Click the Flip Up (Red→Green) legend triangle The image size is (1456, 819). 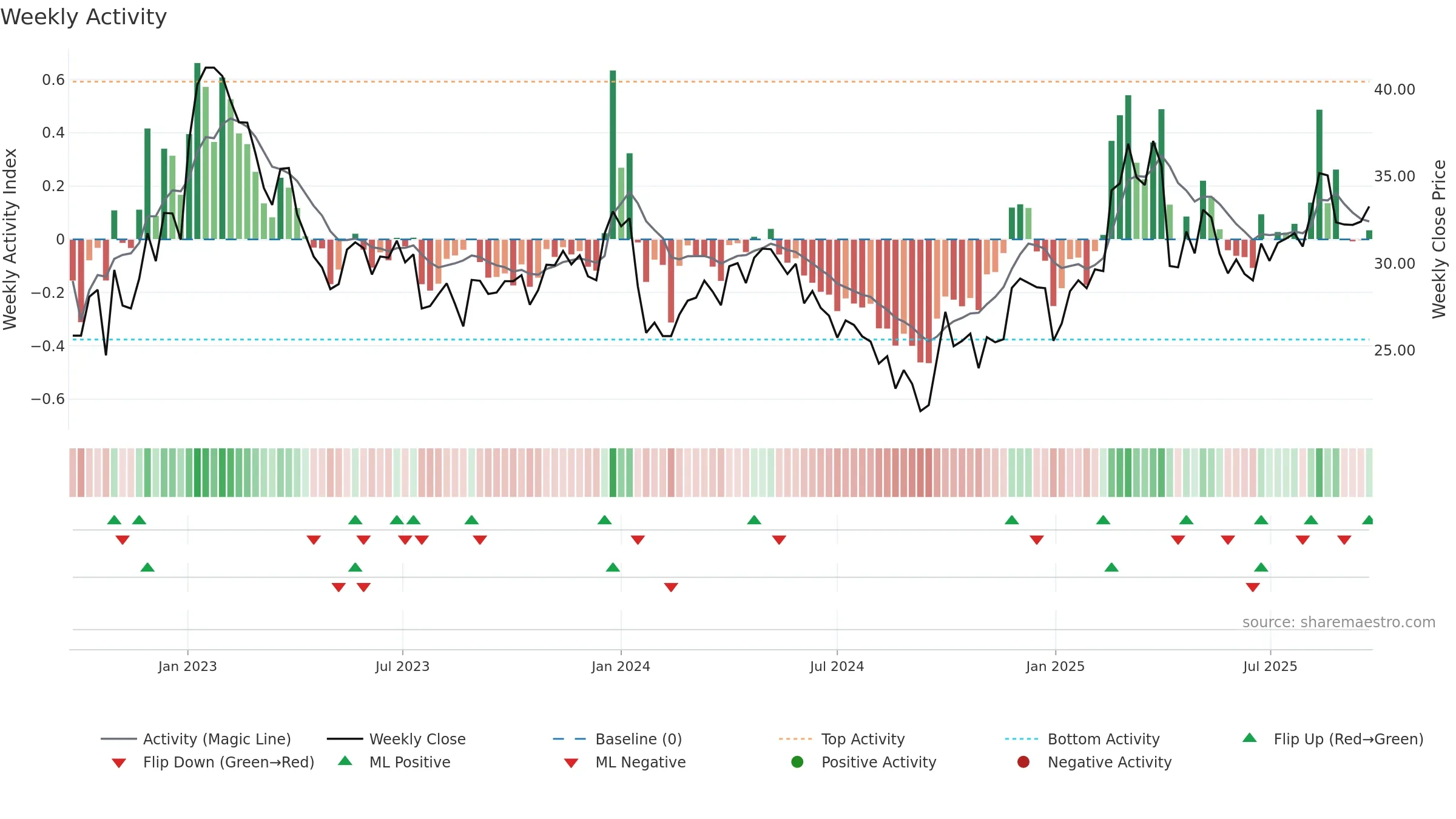(x=1250, y=738)
